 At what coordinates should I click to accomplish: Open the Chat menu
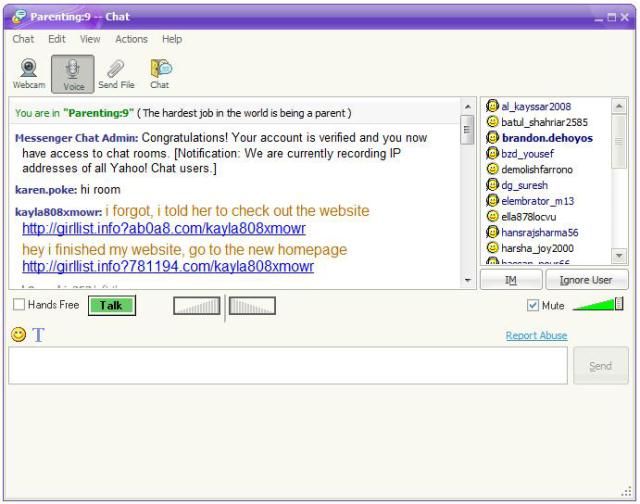23,39
